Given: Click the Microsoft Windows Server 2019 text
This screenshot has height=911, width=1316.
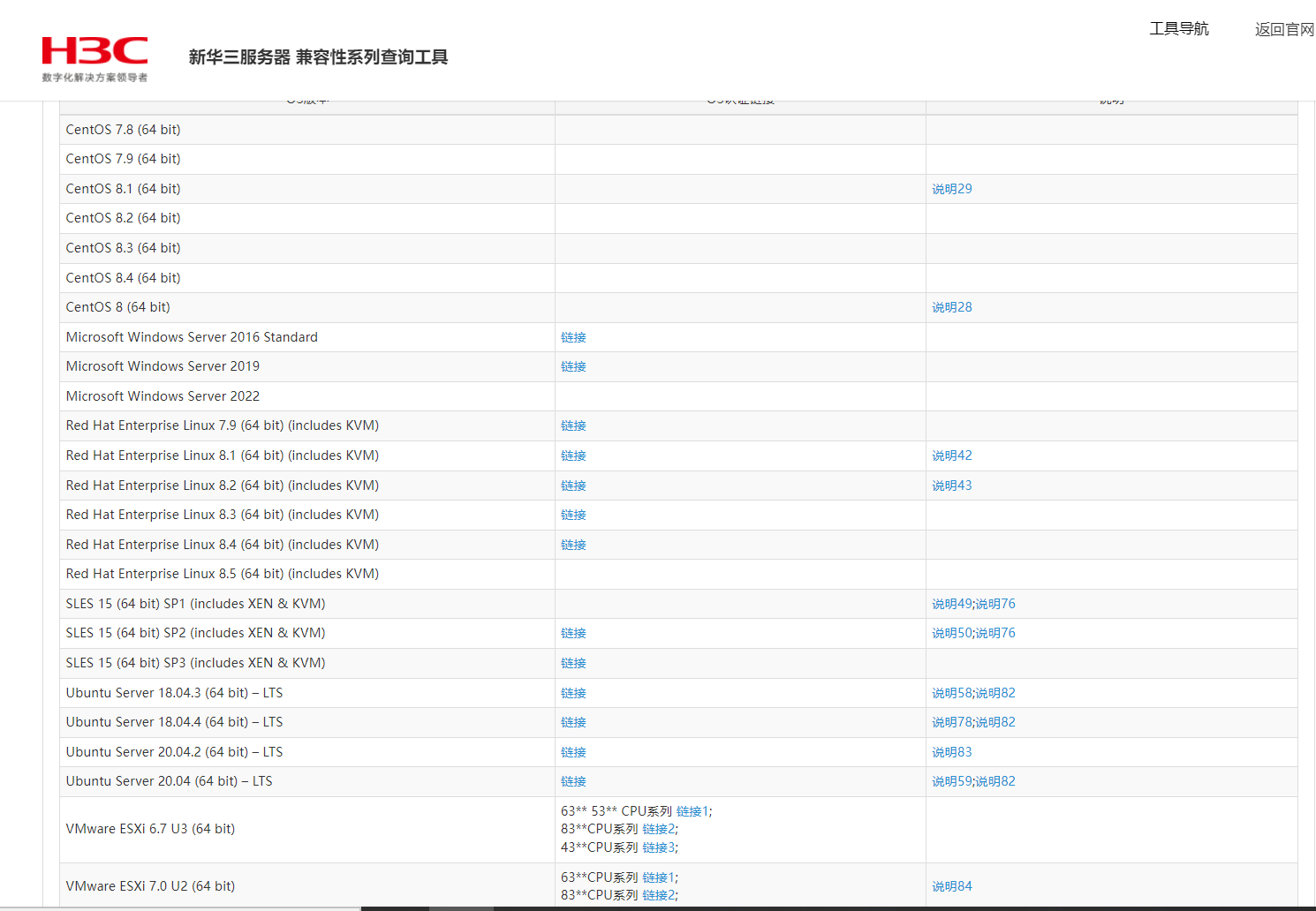Looking at the screenshot, I should [x=163, y=366].
